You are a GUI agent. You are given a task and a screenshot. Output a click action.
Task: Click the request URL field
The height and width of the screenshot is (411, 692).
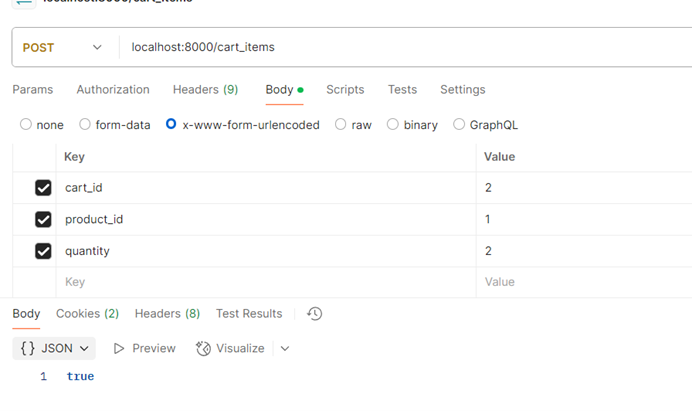[400, 47]
